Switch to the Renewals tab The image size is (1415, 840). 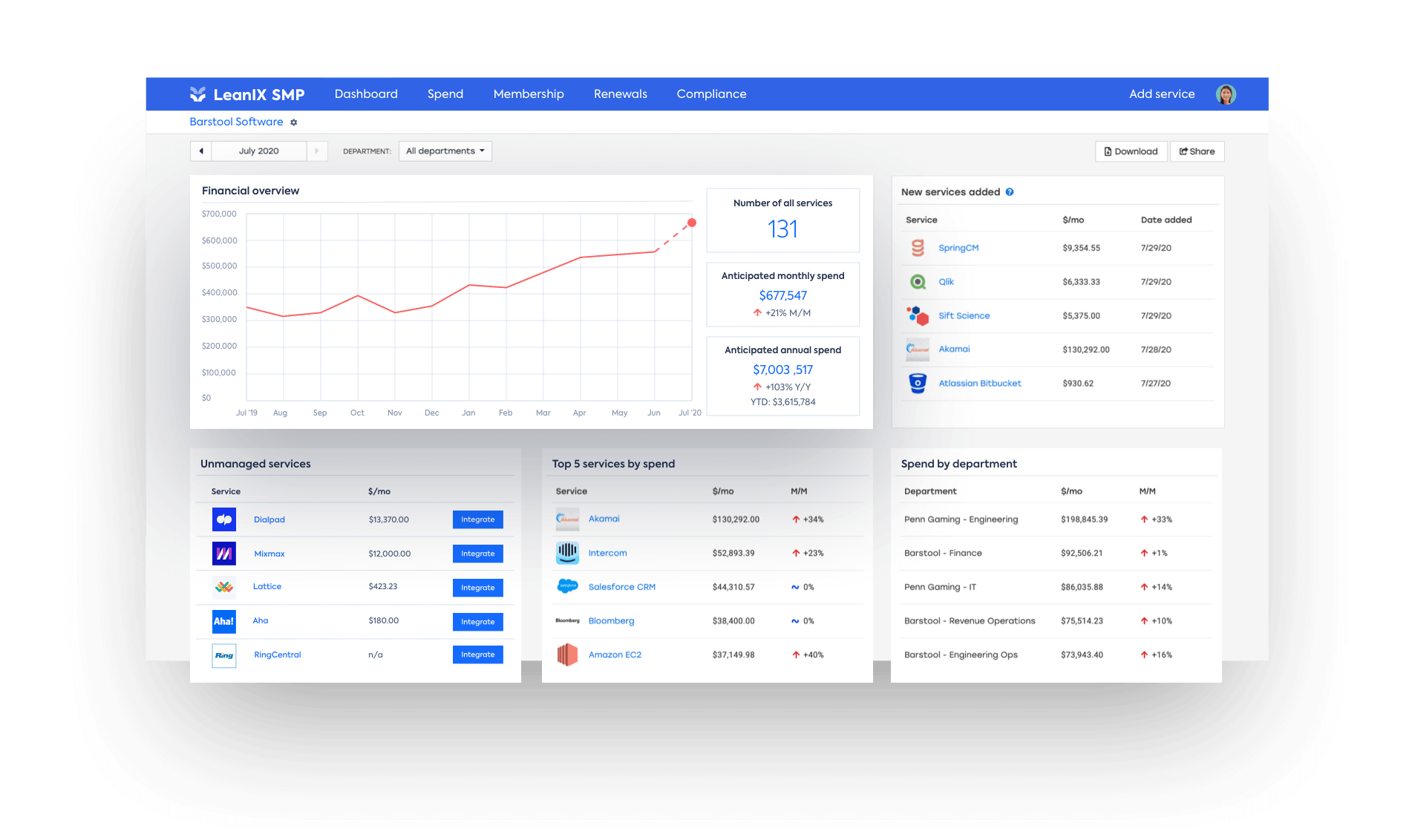(x=621, y=94)
